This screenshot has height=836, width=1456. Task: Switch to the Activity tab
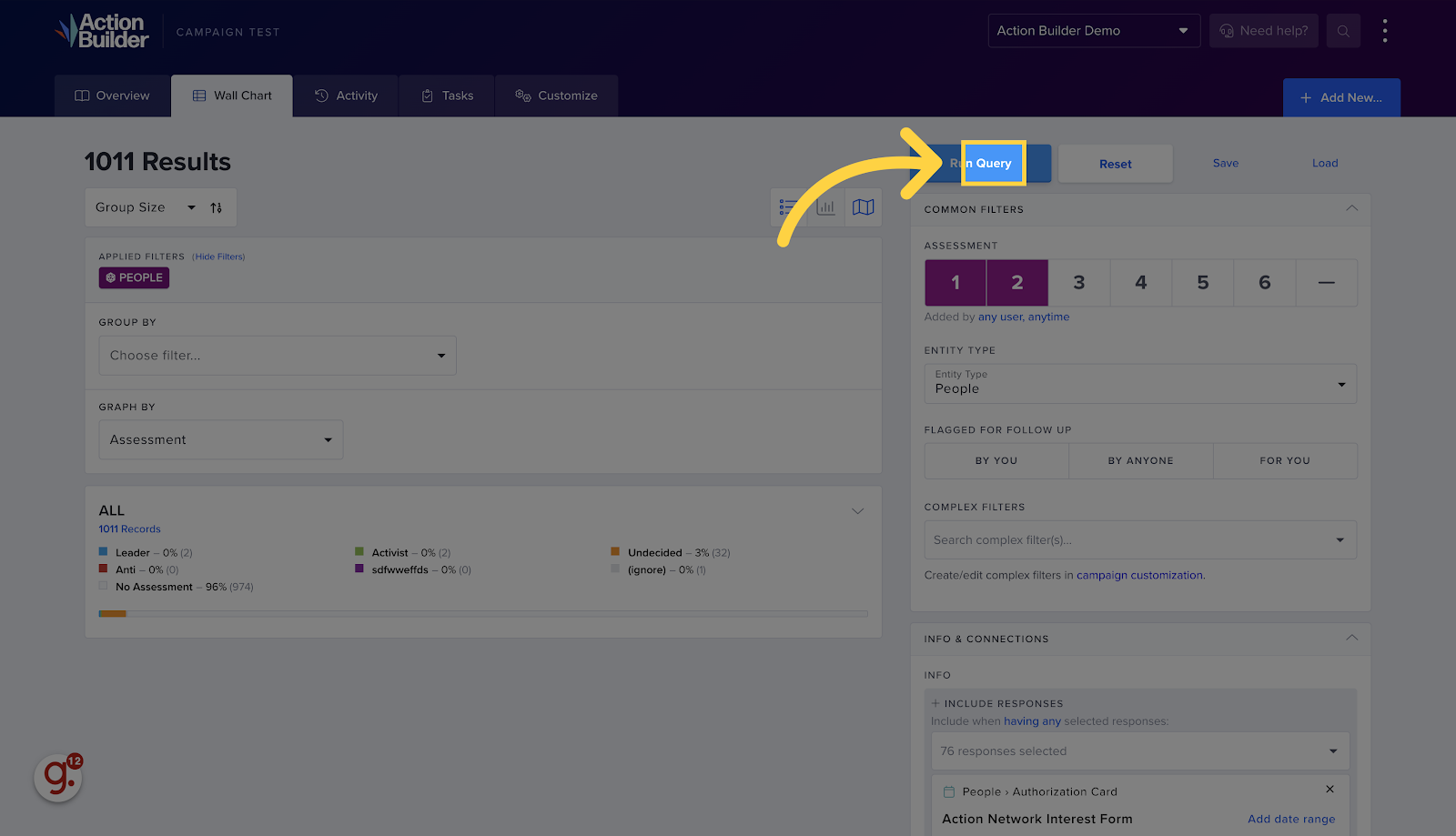click(346, 96)
